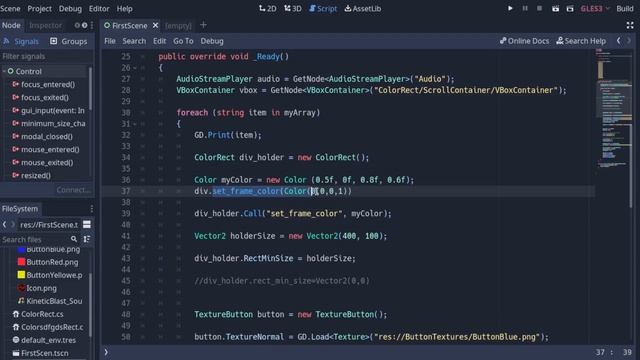Image resolution: width=640 pixels, height=360 pixels.
Task: Play the project with the play icon
Action: 510,8
